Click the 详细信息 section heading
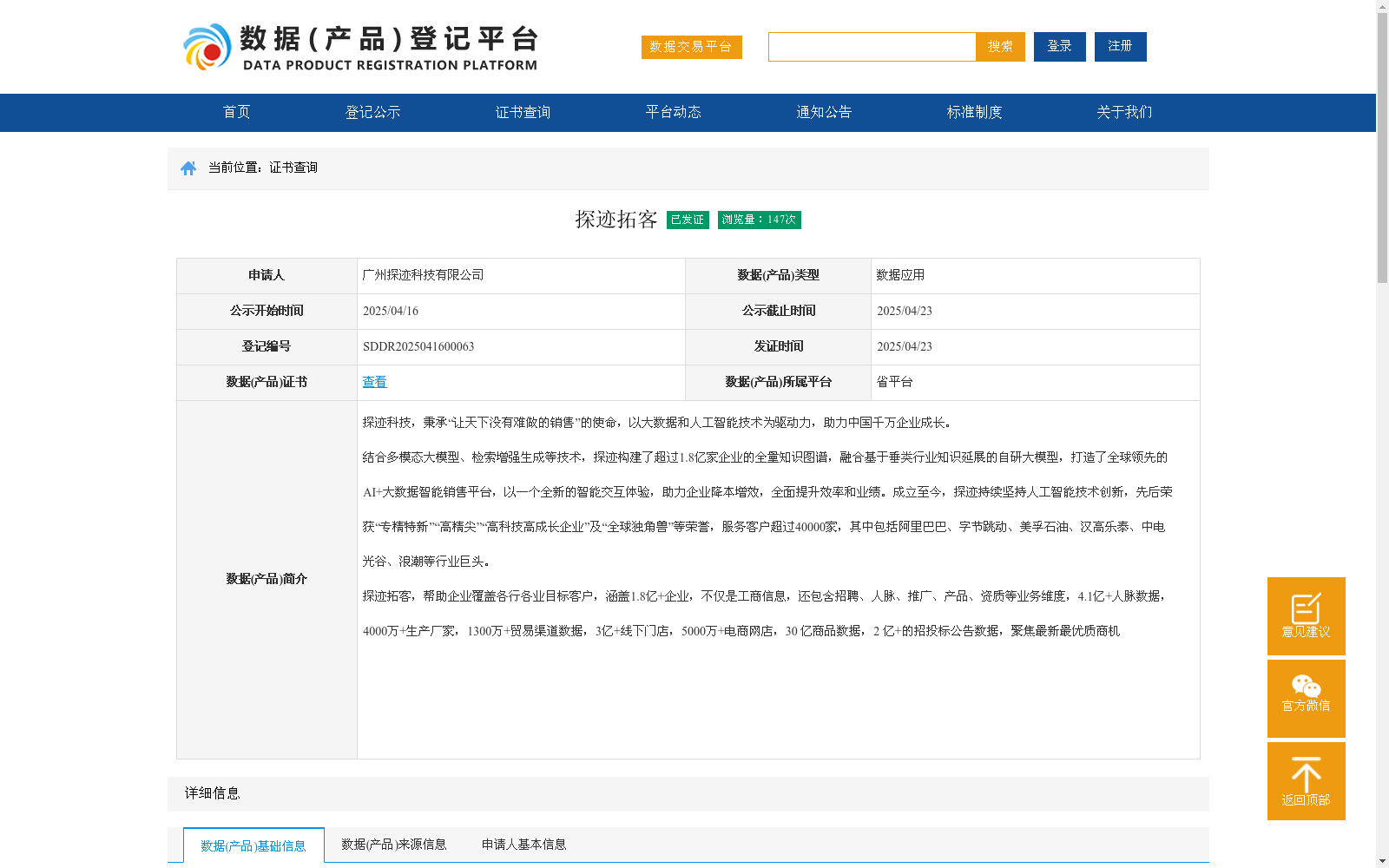This screenshot has width=1389, height=868. [x=212, y=793]
